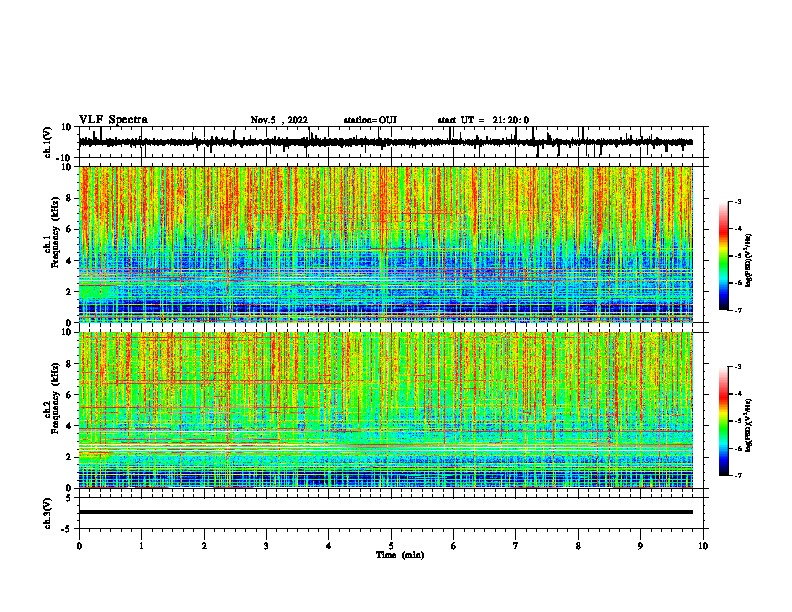The image size is (792, 612).
Task: Click the 4 kHz tick label of ch.1 spectrogram
Action: pyautogui.click(x=70, y=261)
